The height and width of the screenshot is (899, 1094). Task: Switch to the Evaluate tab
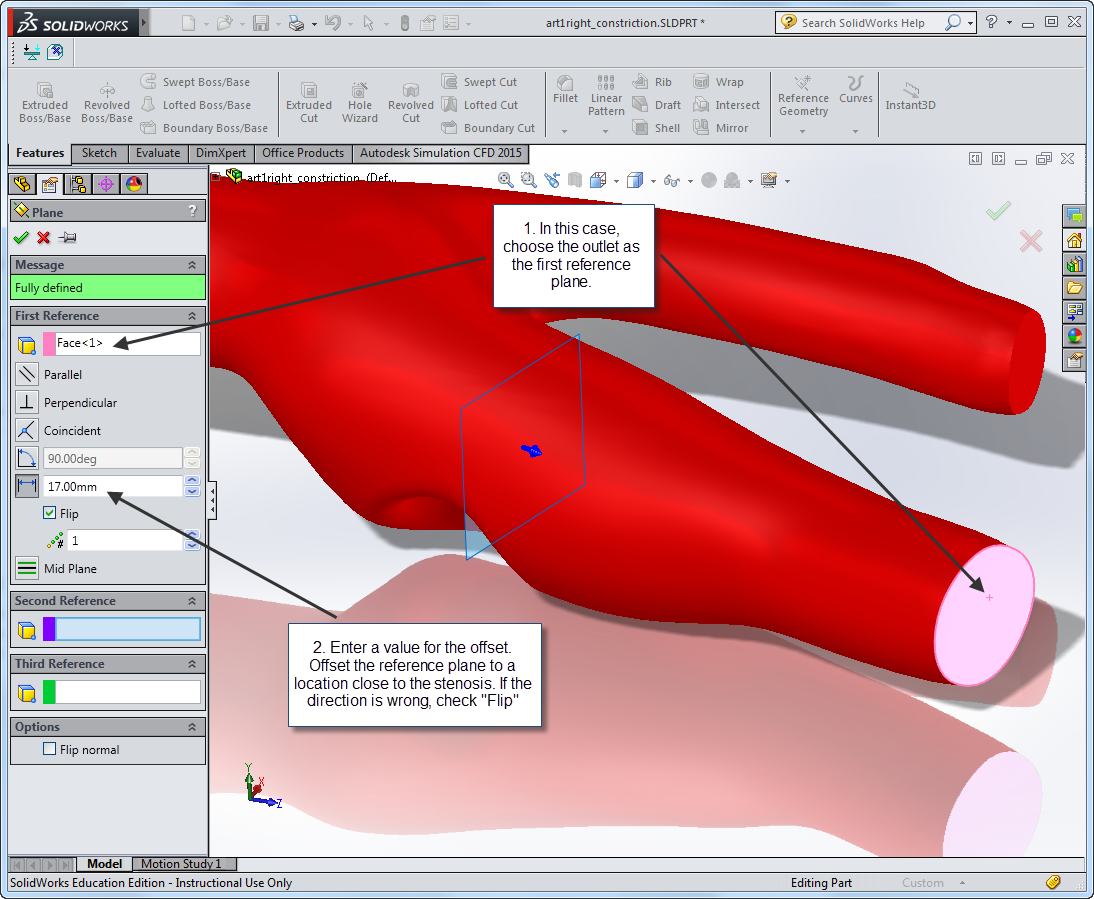click(x=158, y=153)
